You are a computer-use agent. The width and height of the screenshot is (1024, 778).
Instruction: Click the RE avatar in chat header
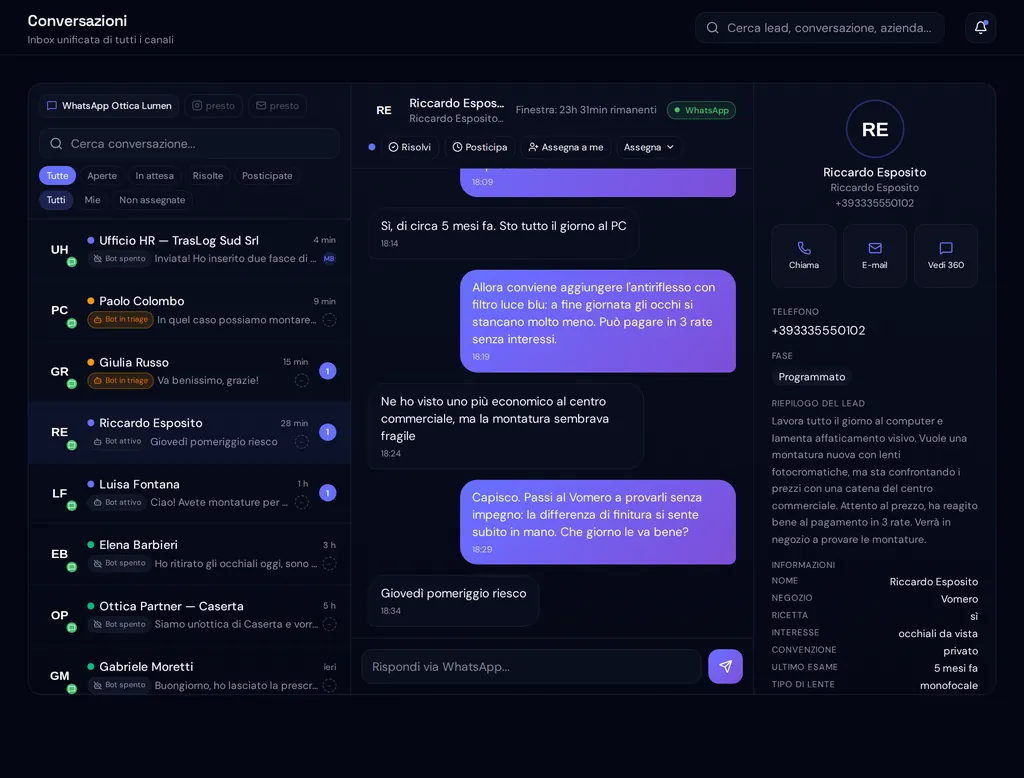pyautogui.click(x=384, y=110)
